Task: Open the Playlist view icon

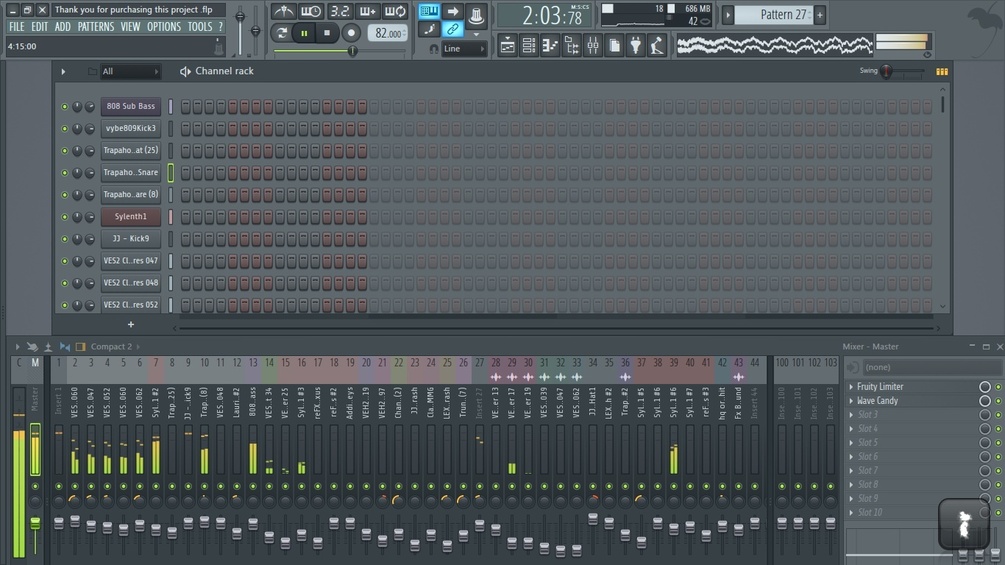Action: pyautogui.click(x=507, y=45)
